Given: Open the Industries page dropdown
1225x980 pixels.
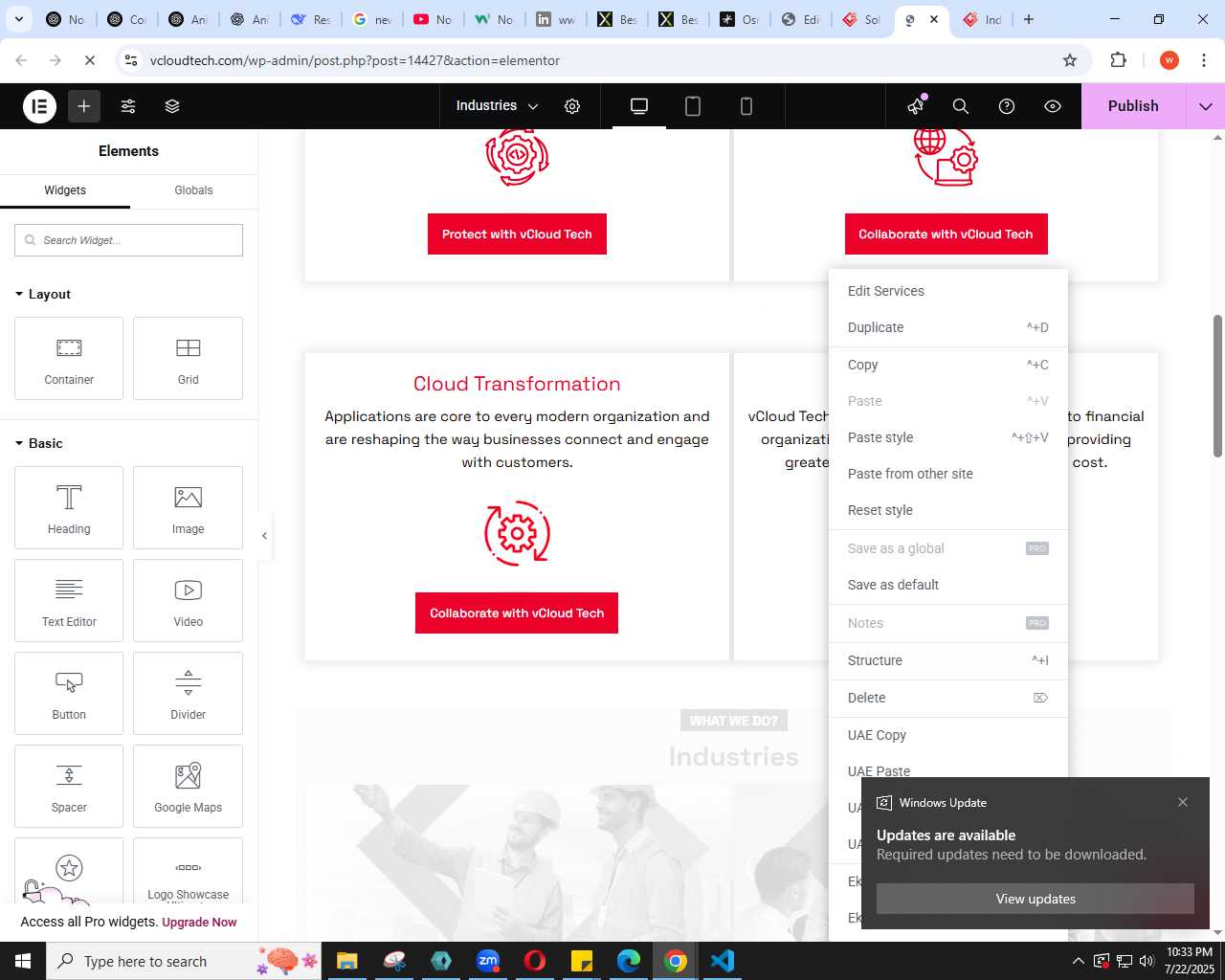Looking at the screenshot, I should [497, 106].
